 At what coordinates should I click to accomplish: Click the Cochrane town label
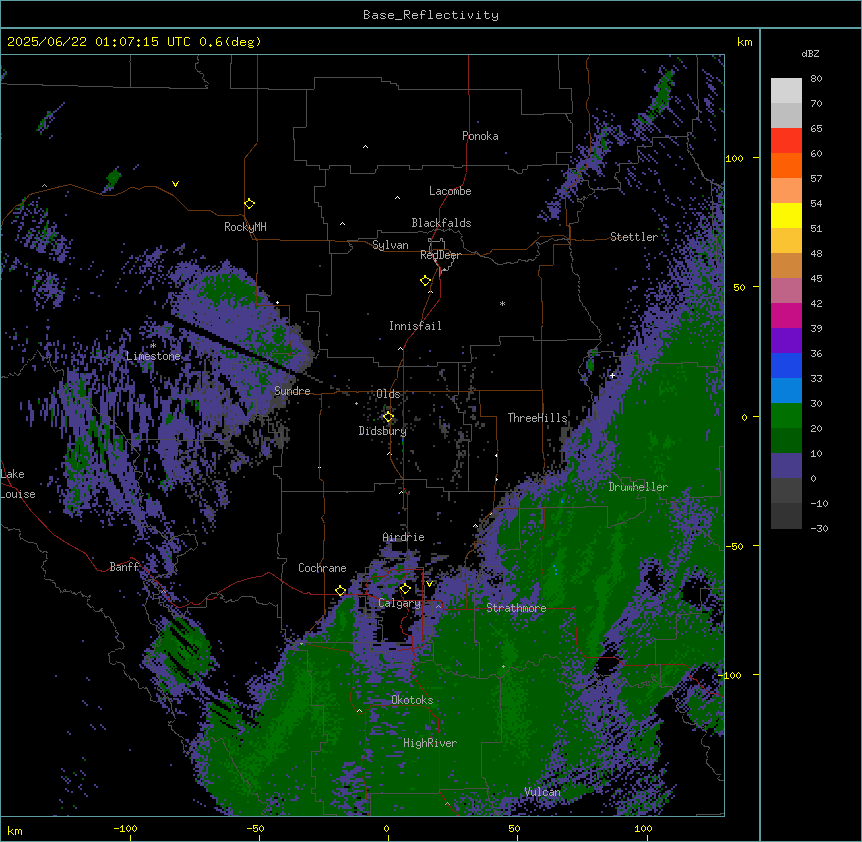pyautogui.click(x=322, y=568)
